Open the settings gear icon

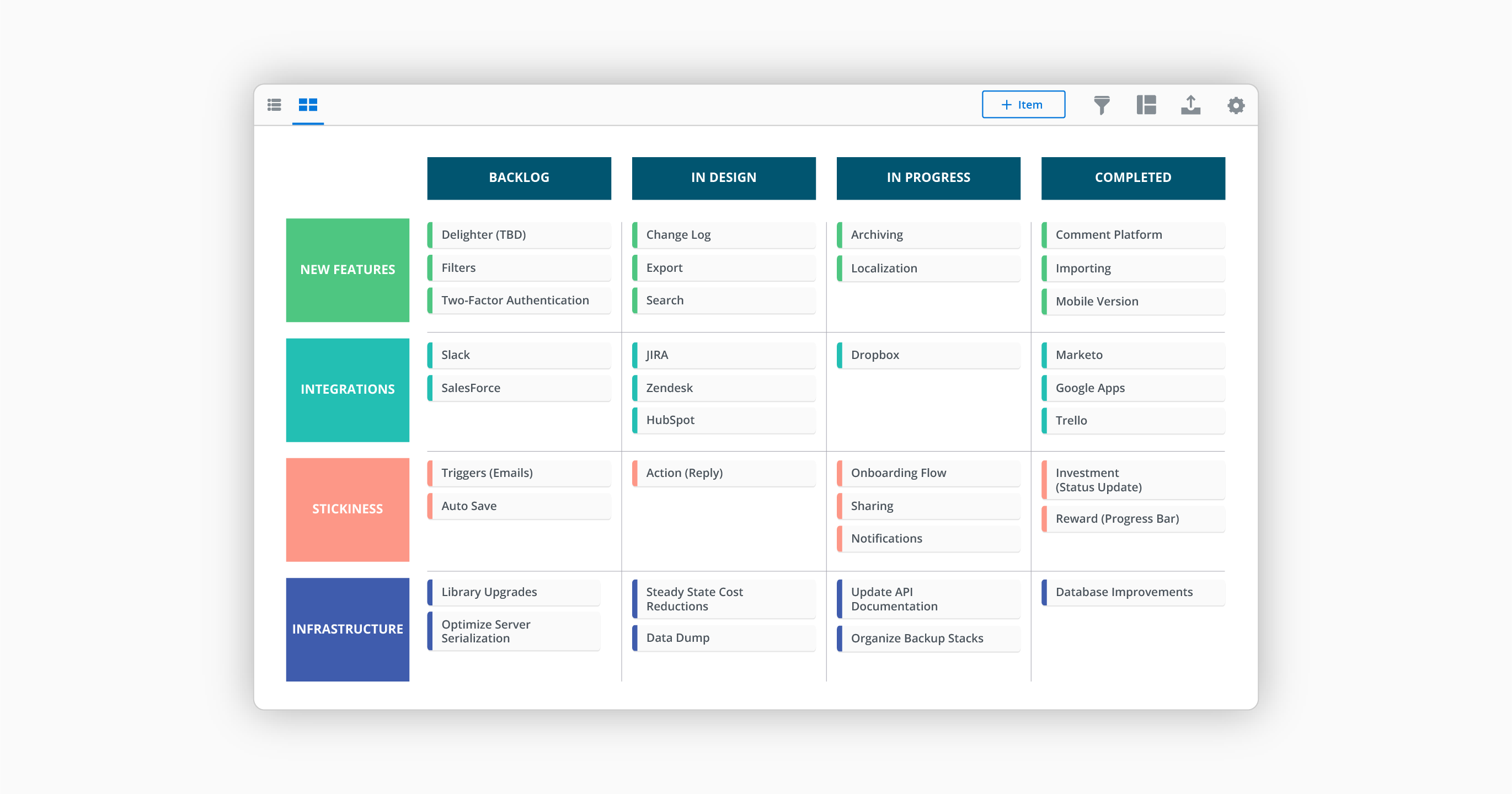click(x=1236, y=106)
